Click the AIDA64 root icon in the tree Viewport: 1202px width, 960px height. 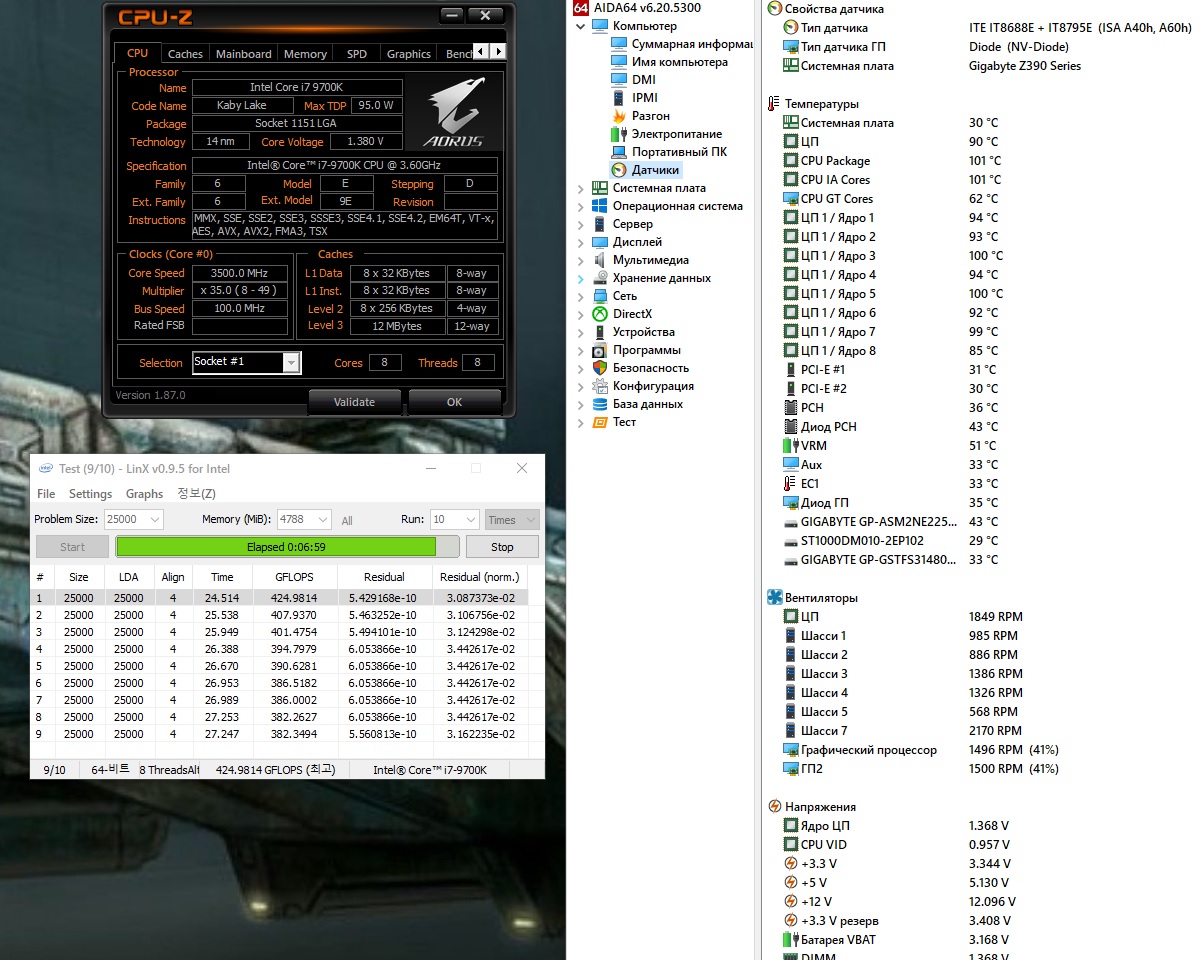click(x=581, y=8)
